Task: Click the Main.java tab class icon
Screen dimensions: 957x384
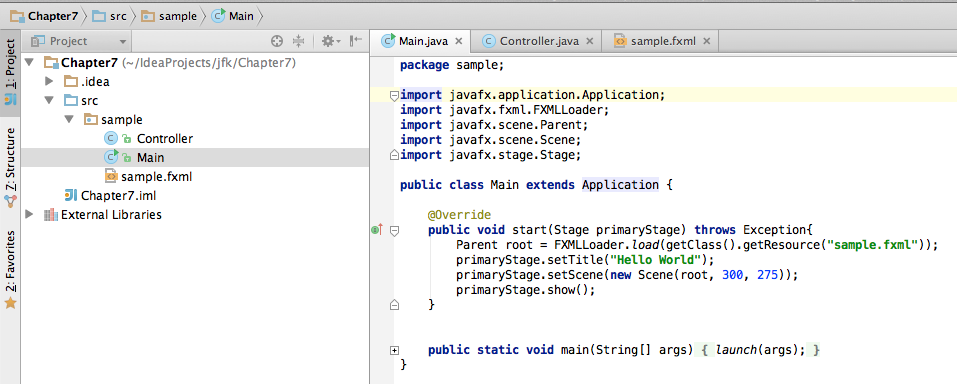Action: [x=388, y=41]
